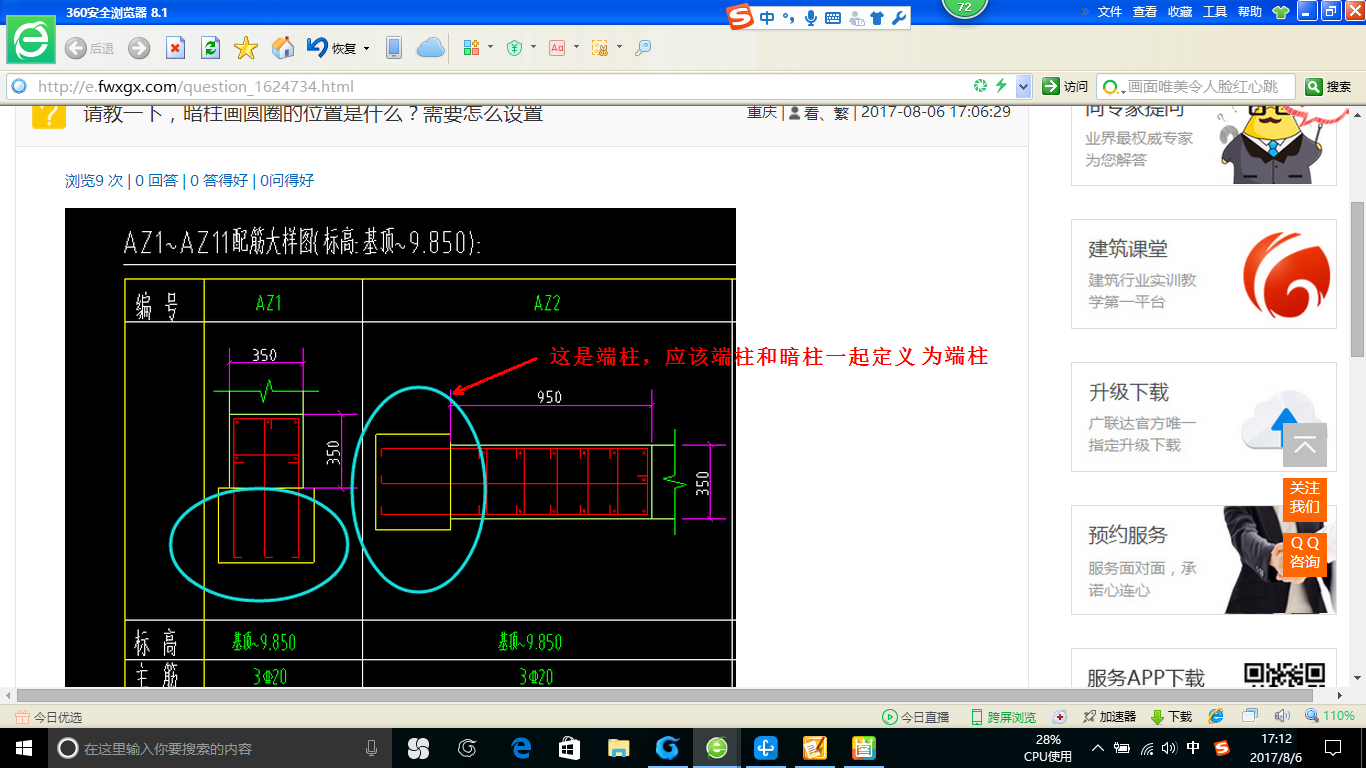
Task: Expand the dropdown beside the green shield
Action: [x=533, y=48]
